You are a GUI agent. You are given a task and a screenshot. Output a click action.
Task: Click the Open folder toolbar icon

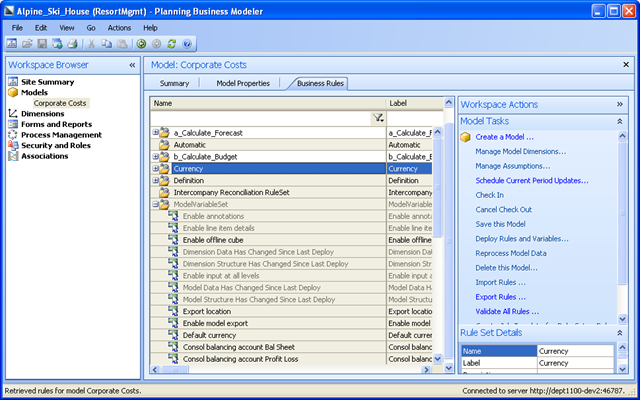coord(27,44)
